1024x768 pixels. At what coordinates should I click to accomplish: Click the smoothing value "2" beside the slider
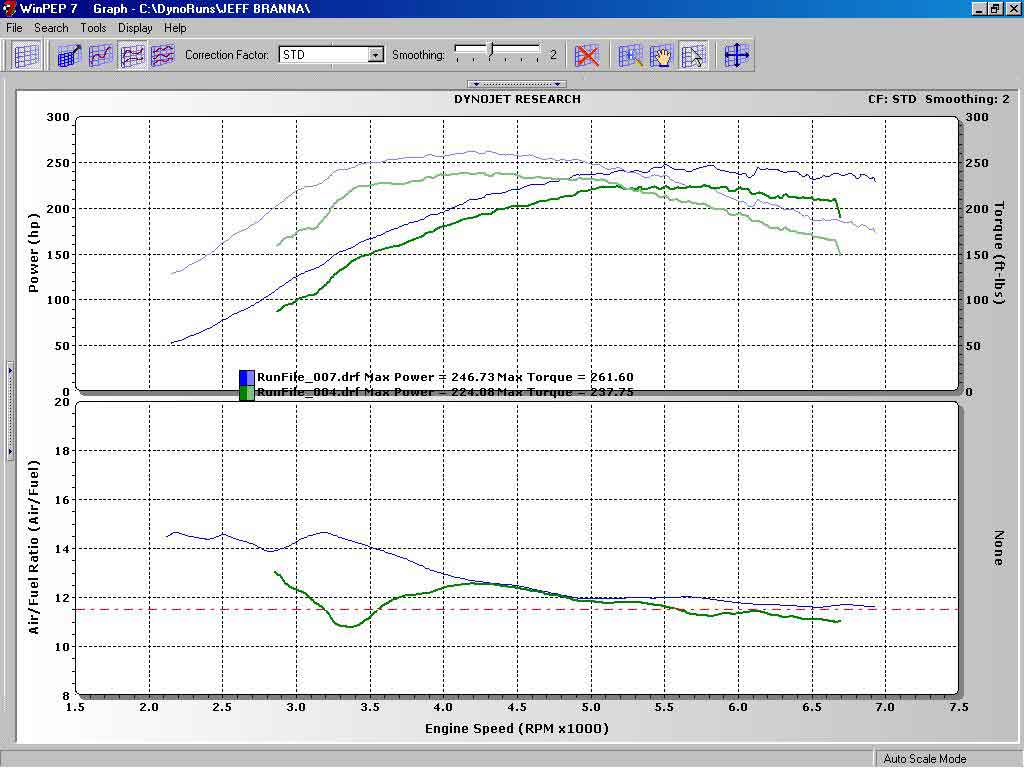click(x=553, y=55)
